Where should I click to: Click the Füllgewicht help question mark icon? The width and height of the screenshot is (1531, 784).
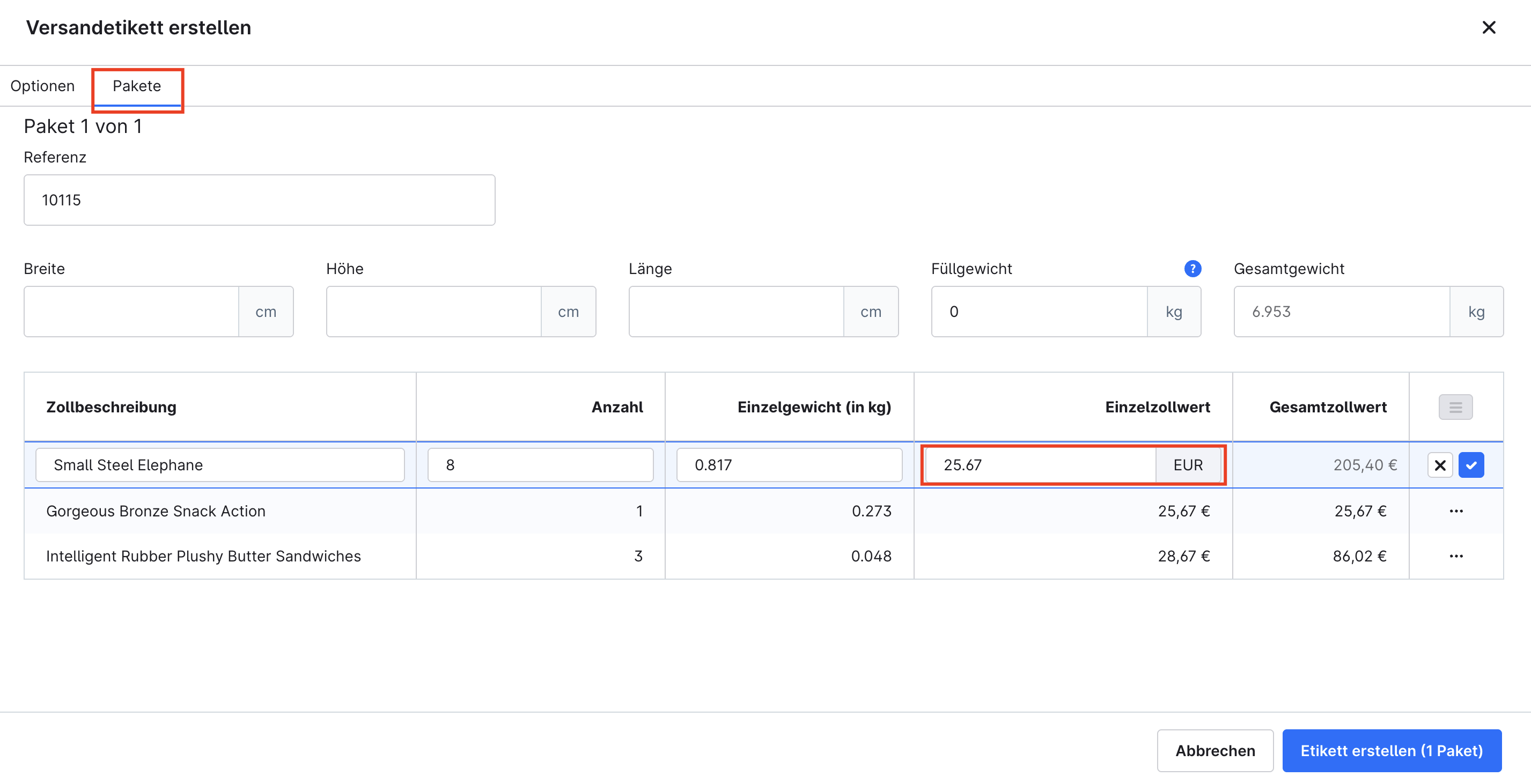[1192, 269]
